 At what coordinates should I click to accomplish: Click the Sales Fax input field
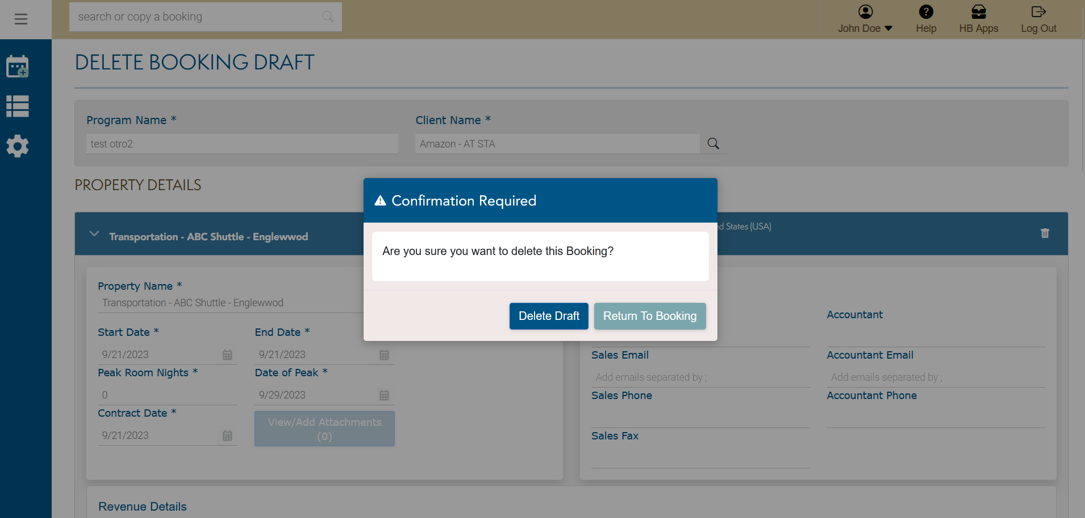700,458
